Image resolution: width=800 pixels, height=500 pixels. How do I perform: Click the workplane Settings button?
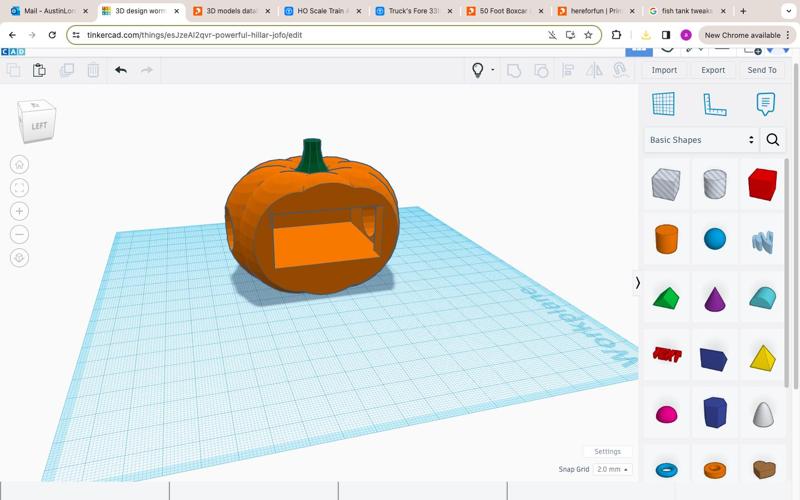607,452
